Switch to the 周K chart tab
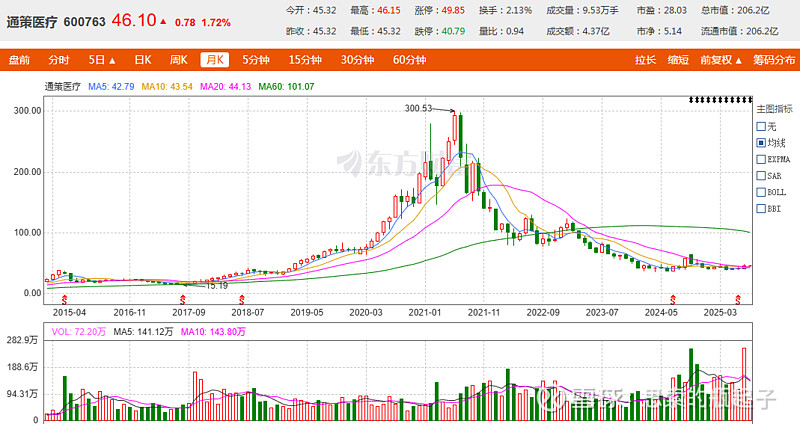Image resolution: width=800 pixels, height=424 pixels. point(179,60)
